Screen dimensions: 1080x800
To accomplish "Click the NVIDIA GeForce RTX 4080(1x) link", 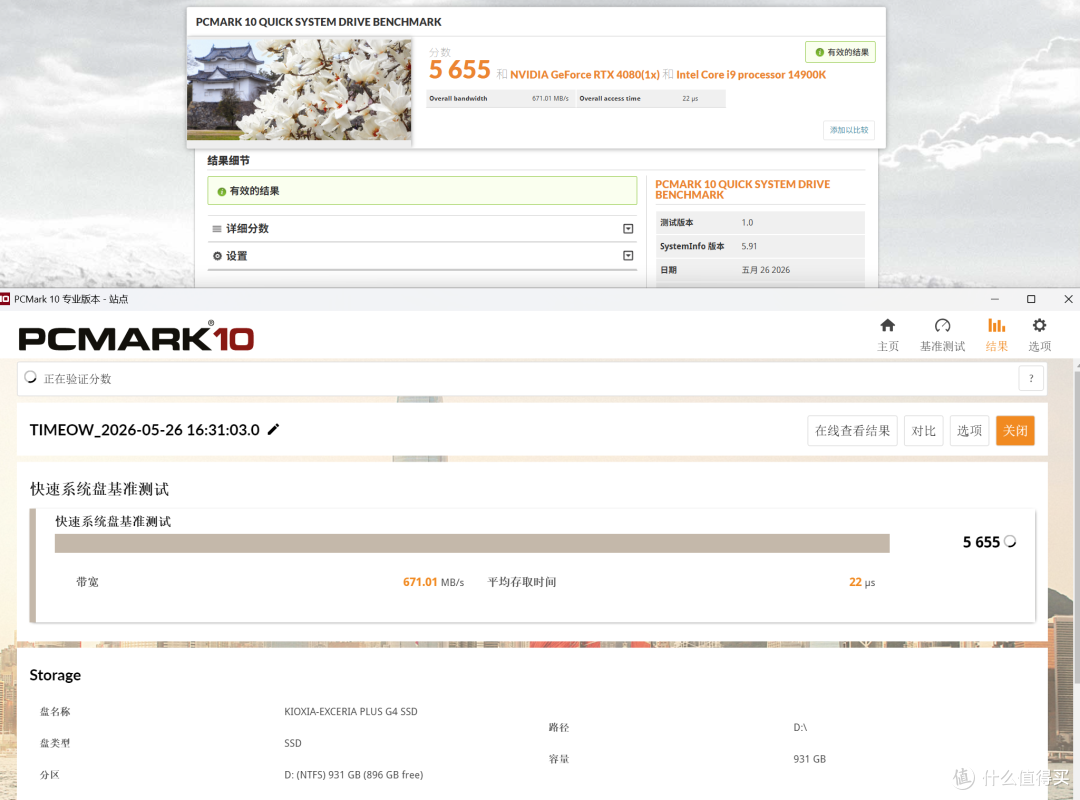I will tap(585, 74).
